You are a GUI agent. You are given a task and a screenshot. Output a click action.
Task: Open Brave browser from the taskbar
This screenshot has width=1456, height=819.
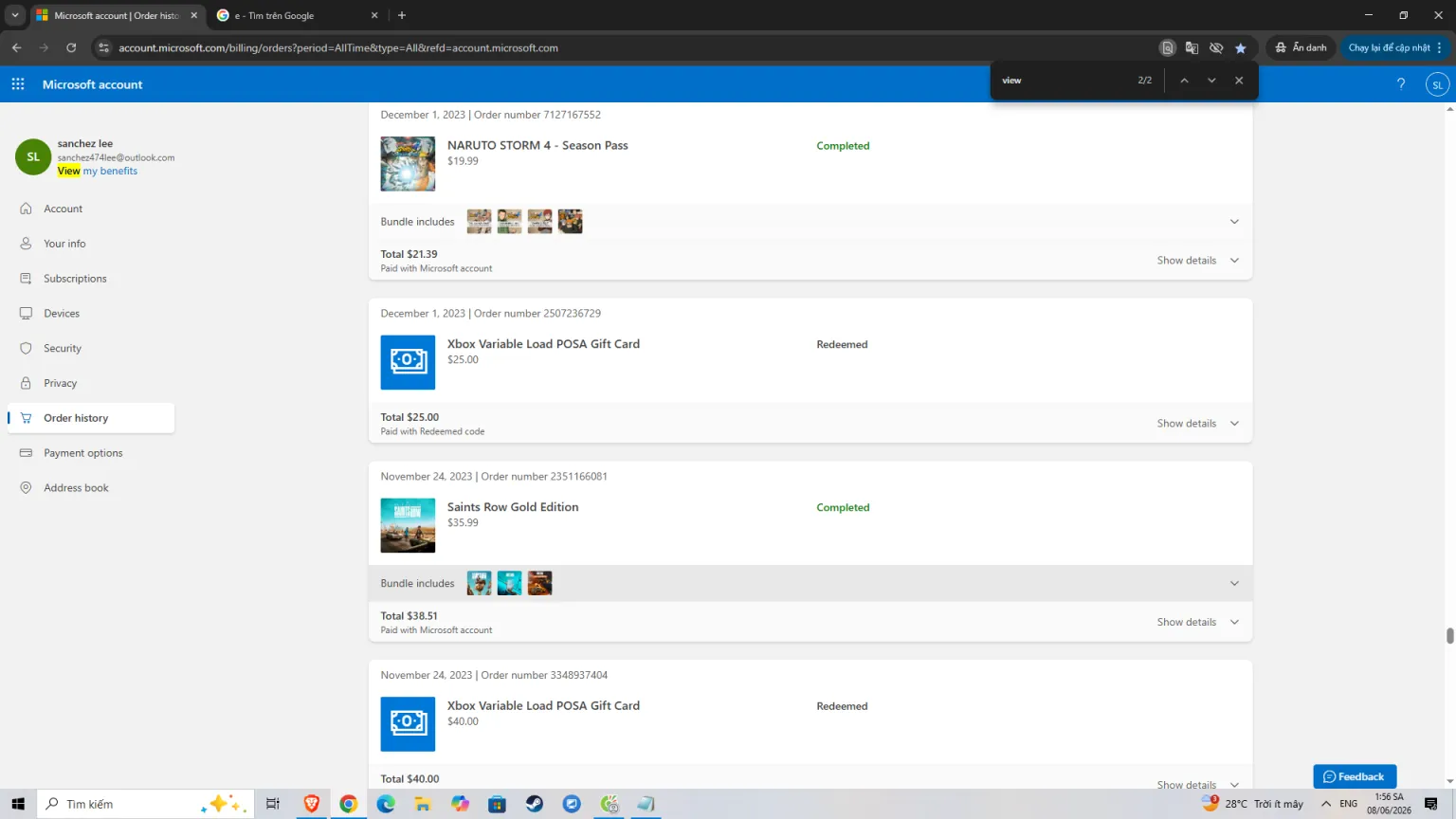coord(311,804)
